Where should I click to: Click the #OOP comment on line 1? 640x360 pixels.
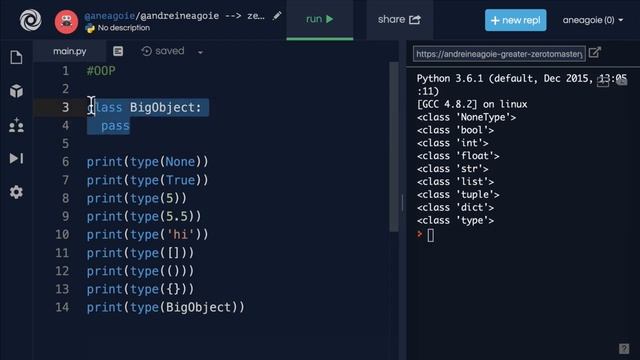click(101, 71)
